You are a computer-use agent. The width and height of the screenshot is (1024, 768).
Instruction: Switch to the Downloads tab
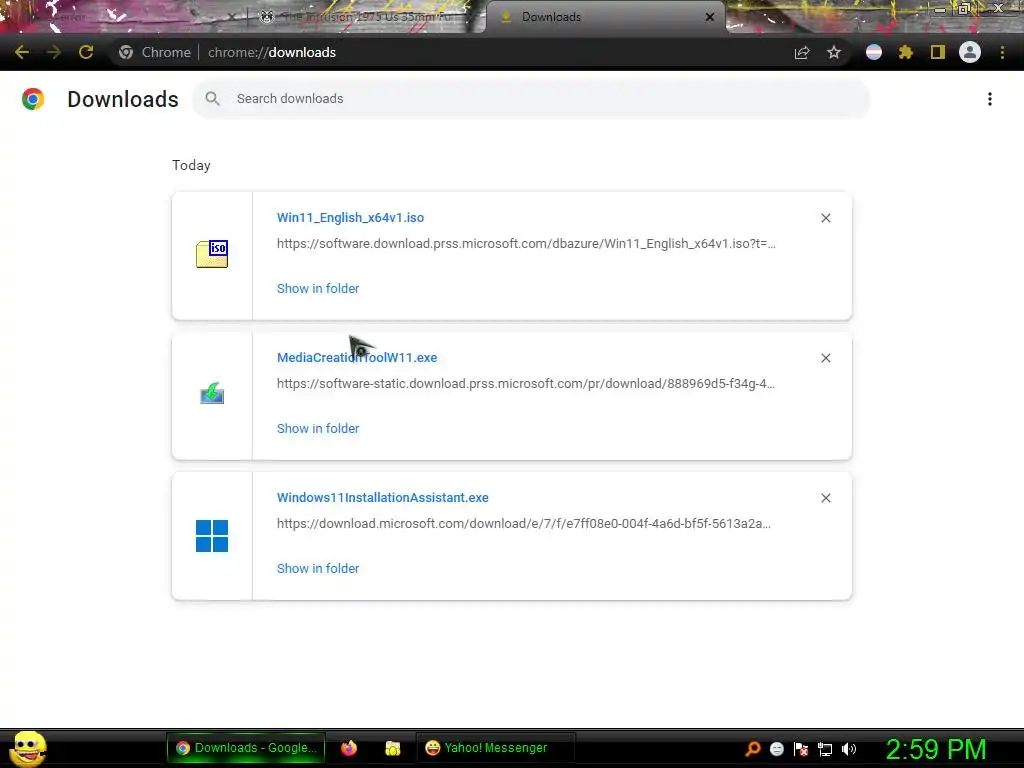[605, 17]
